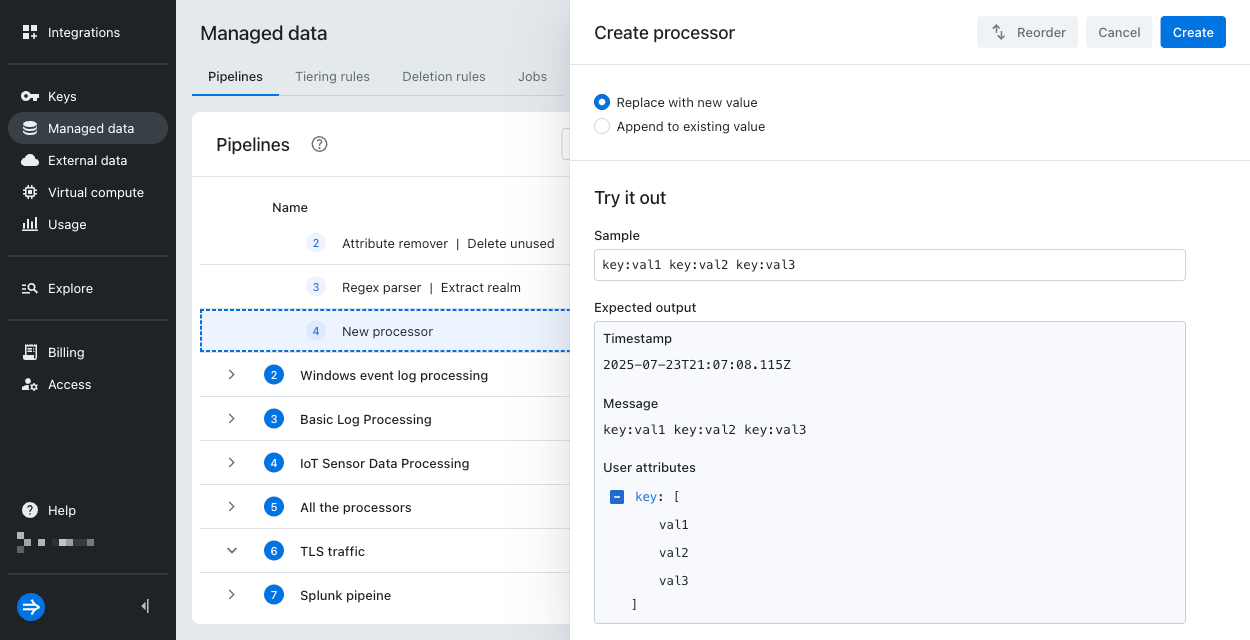Click the Keys icon in sidebar
This screenshot has width=1250, height=640.
pos(30,96)
